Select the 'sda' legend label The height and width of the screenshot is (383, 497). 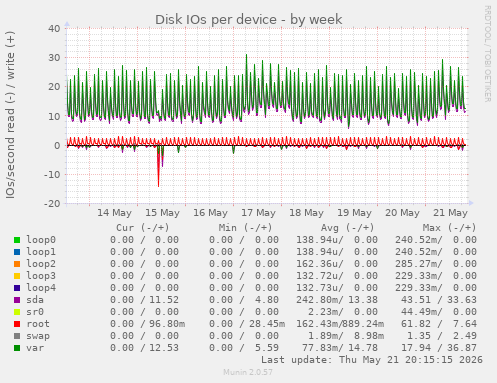35,300
